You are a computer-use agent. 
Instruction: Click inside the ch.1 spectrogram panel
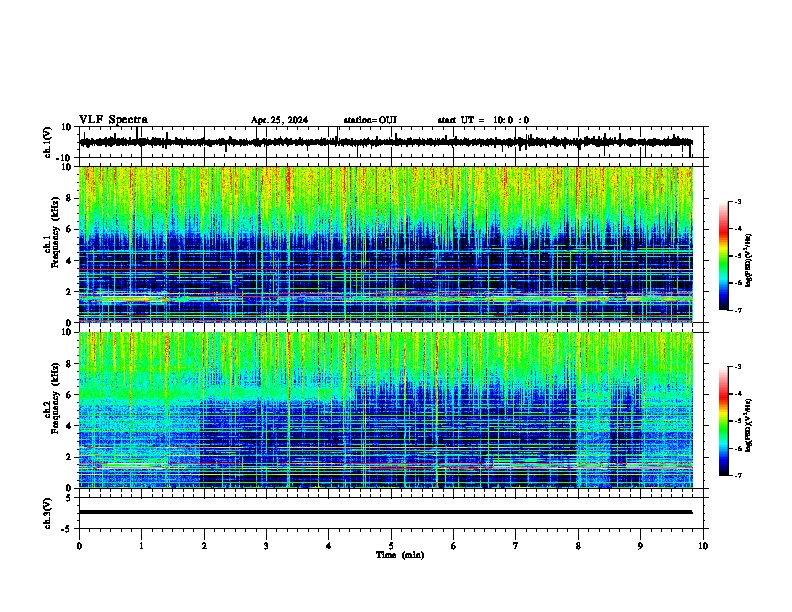coord(385,244)
